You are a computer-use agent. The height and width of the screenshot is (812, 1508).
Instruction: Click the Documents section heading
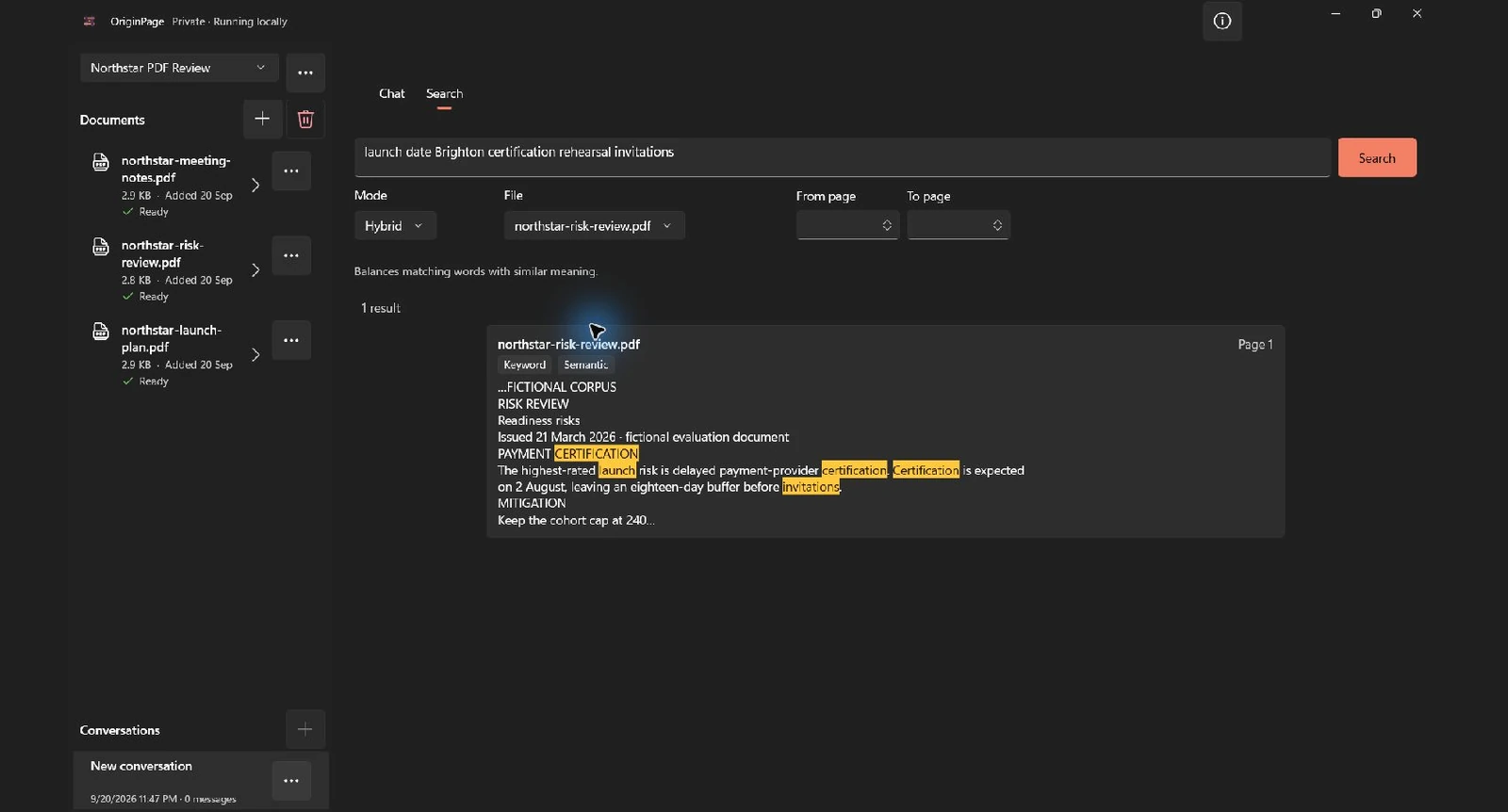point(112,120)
